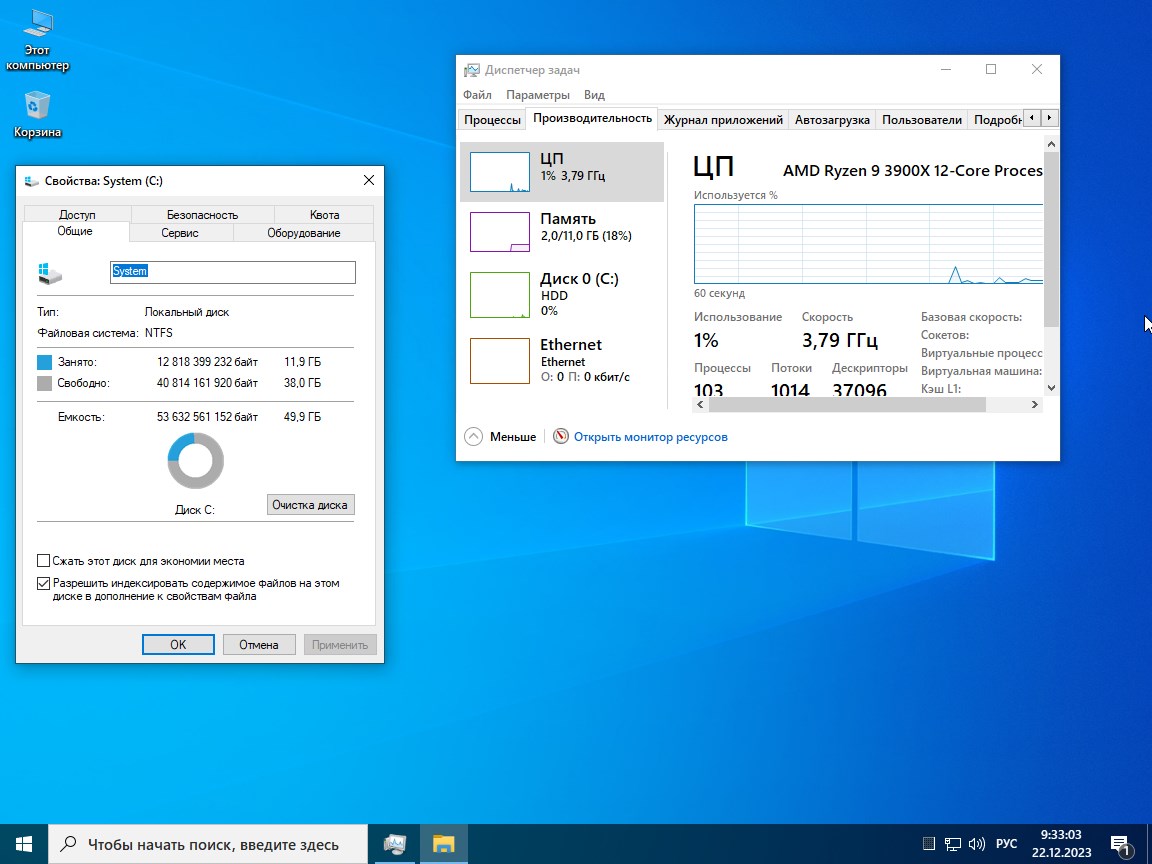Enable 'Сжать этот диск' checkbox
Screen dimensions: 1152x864
(x=44, y=561)
